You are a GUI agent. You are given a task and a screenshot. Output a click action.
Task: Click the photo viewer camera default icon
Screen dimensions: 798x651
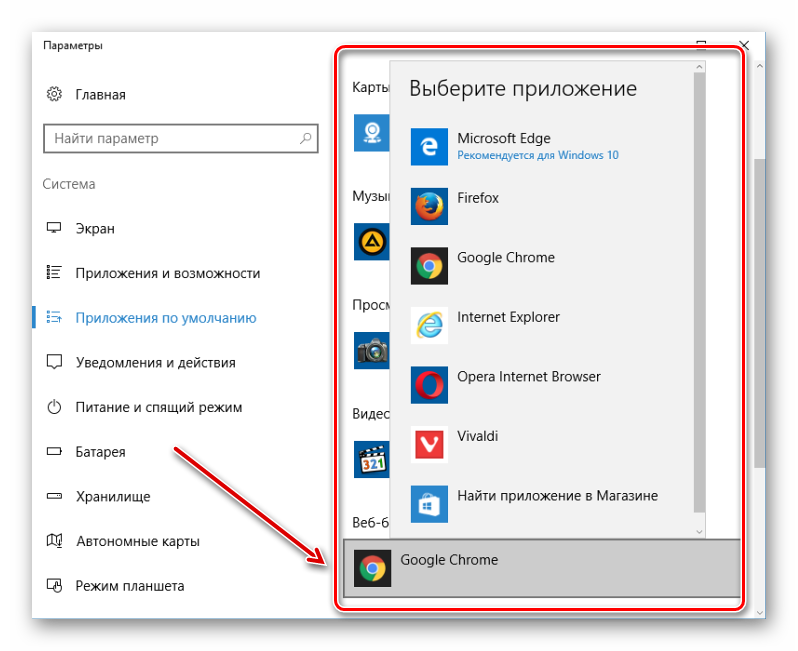pyautogui.click(x=372, y=351)
